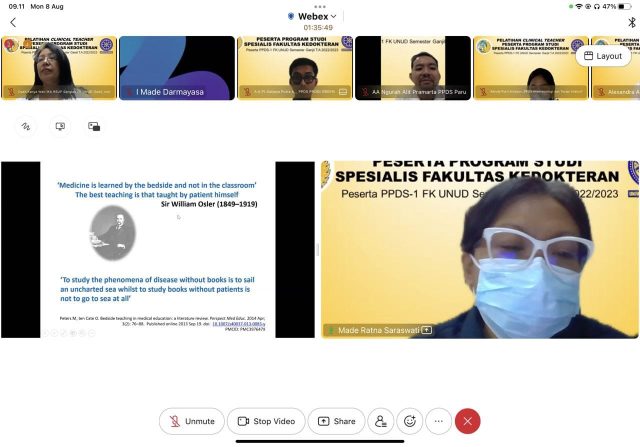This screenshot has width=640, height=447.
Task: Open the participants list icon
Action: [x=380, y=421]
